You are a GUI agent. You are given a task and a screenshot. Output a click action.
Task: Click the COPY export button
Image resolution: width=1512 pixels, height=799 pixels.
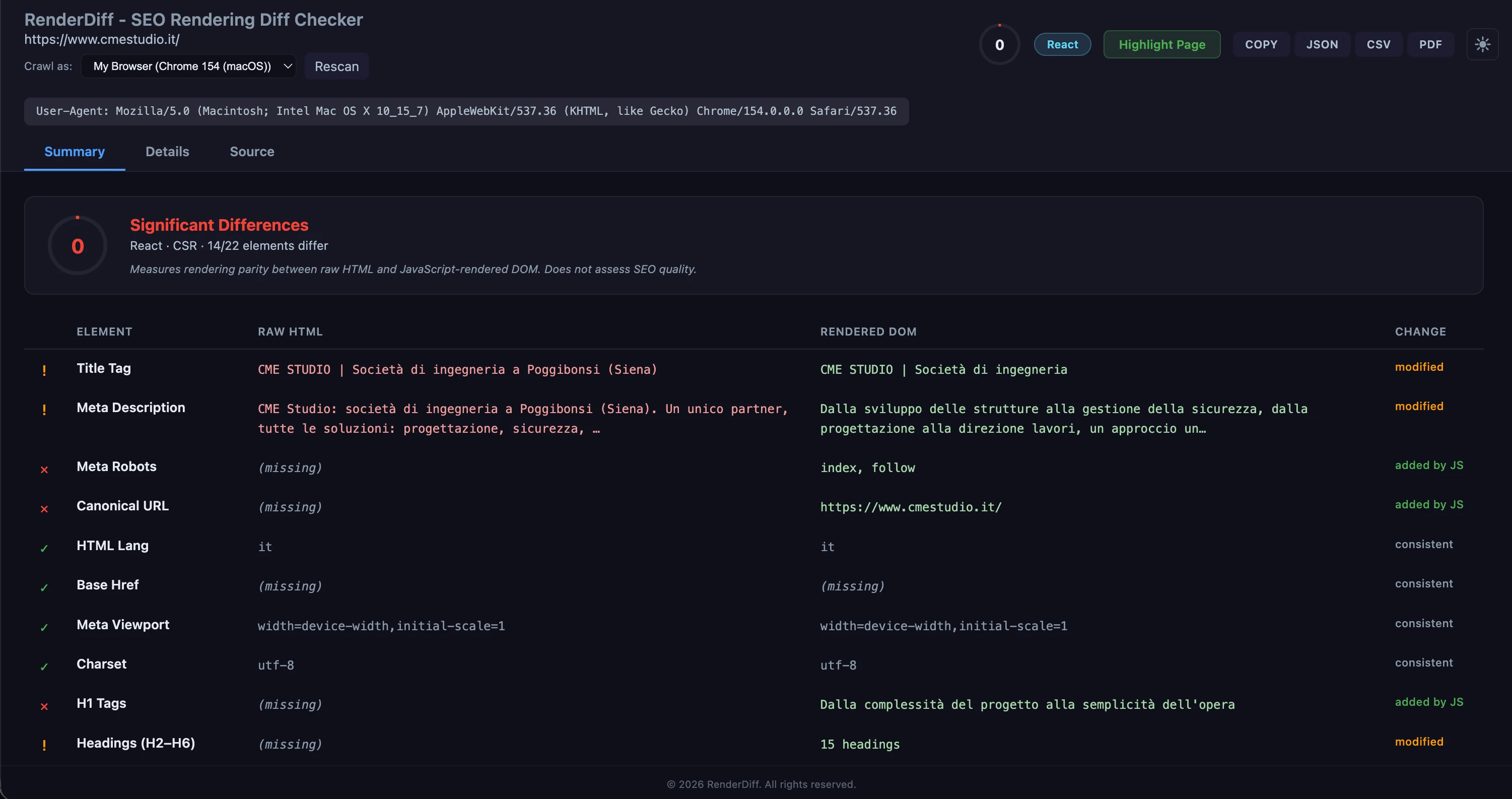click(x=1261, y=45)
